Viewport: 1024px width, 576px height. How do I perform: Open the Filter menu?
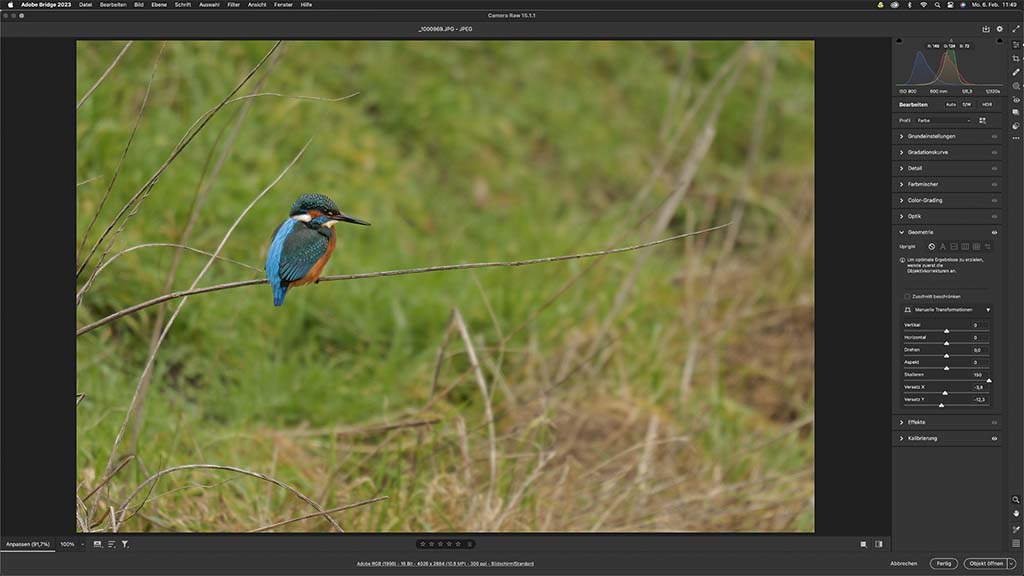point(233,5)
